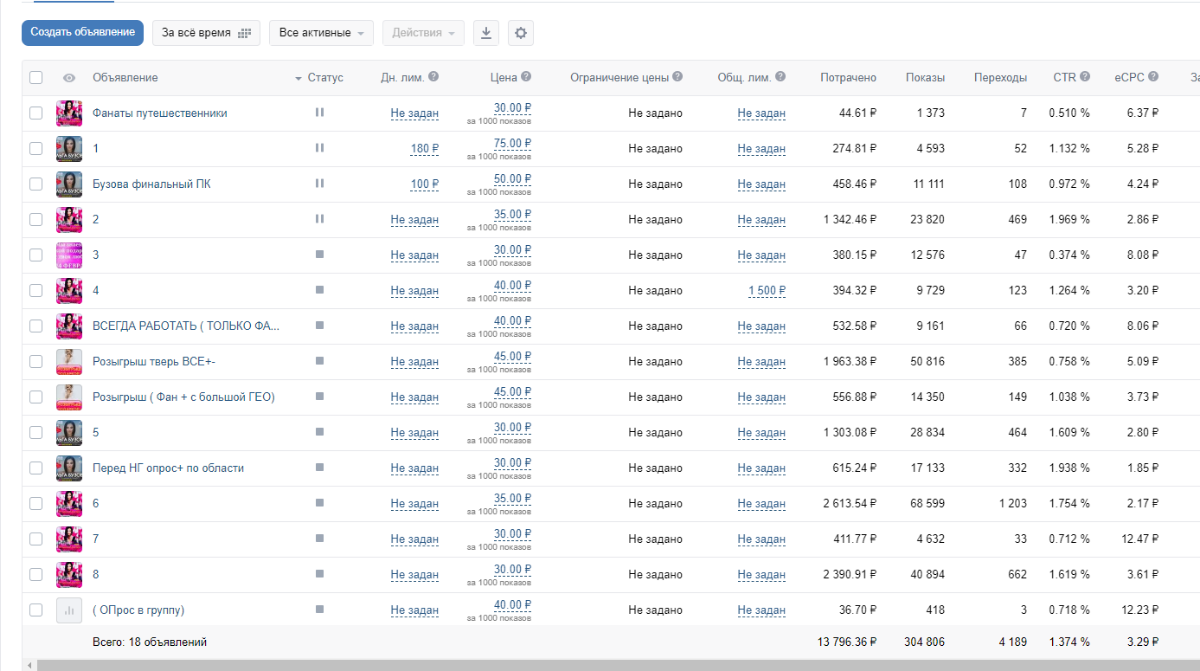Open ad Бузова финальный ПК link

[152, 184]
